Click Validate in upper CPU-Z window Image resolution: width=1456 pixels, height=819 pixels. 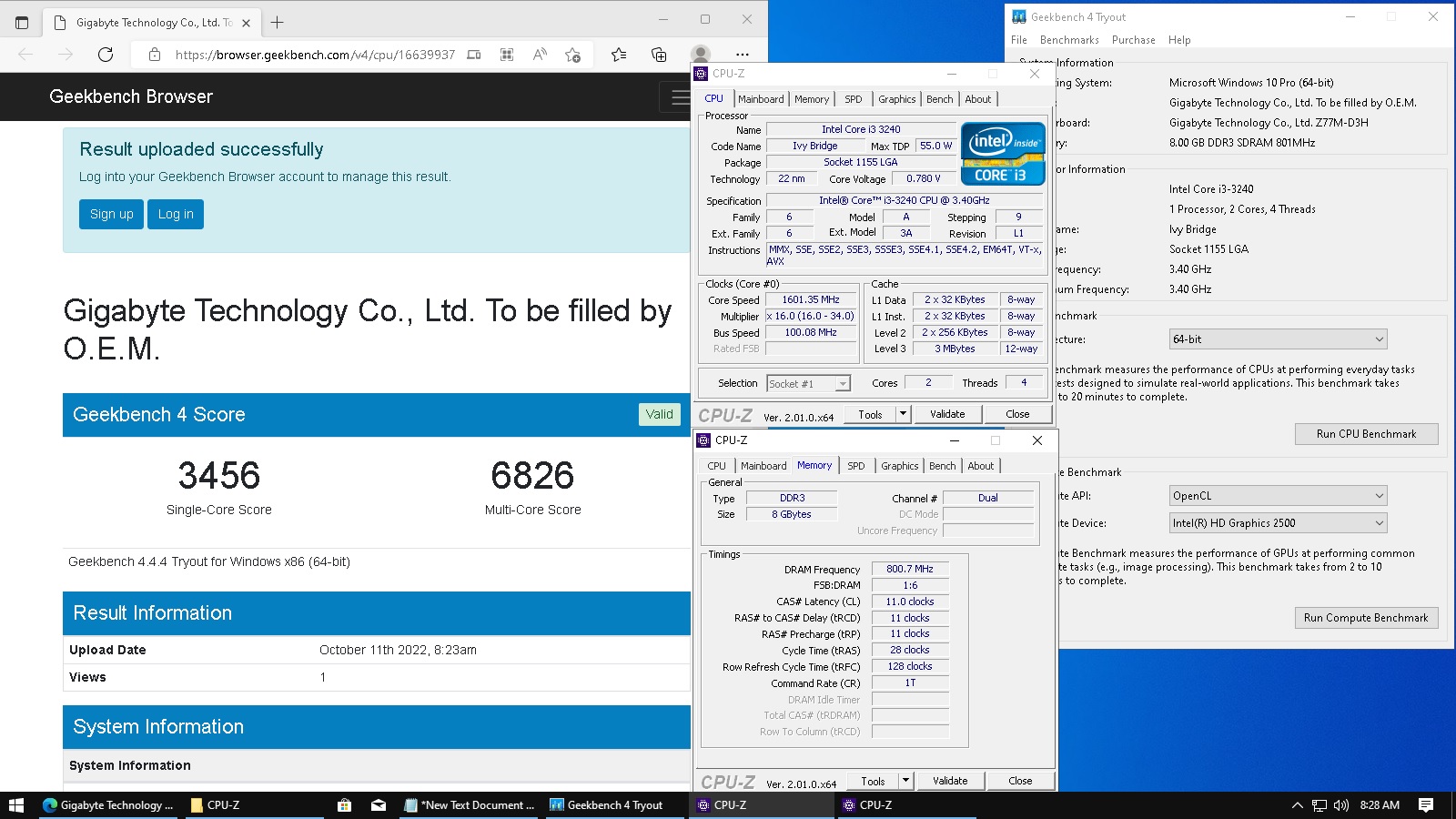coord(947,414)
